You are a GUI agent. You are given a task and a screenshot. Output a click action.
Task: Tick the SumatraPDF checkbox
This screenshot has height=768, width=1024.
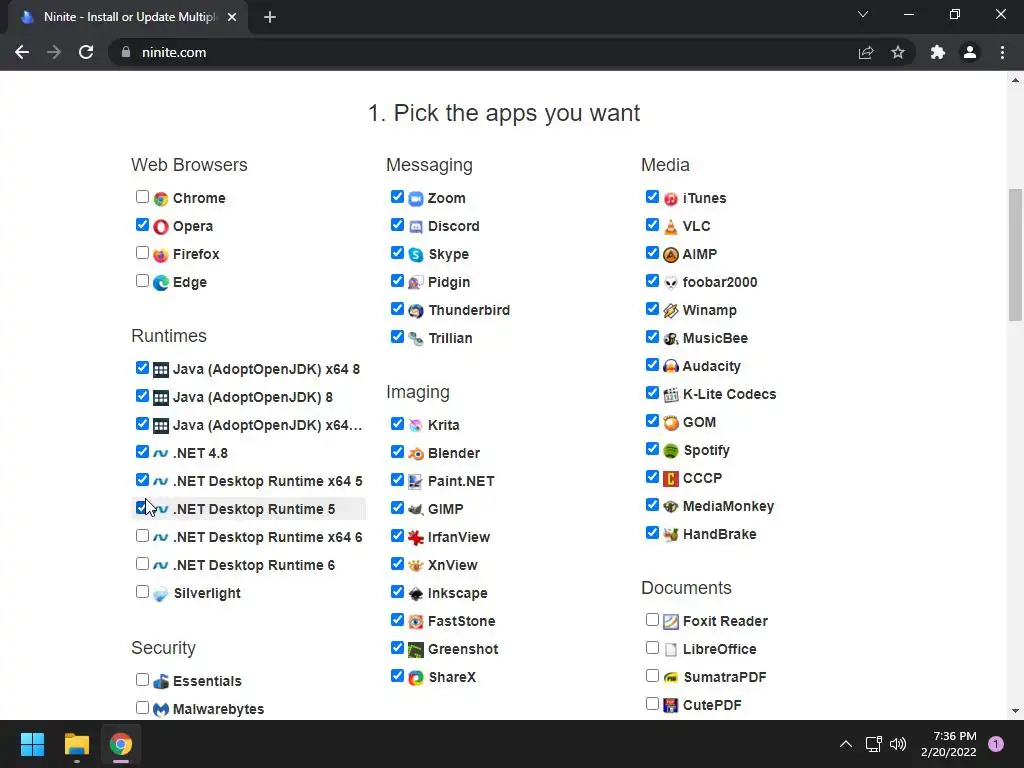652,676
